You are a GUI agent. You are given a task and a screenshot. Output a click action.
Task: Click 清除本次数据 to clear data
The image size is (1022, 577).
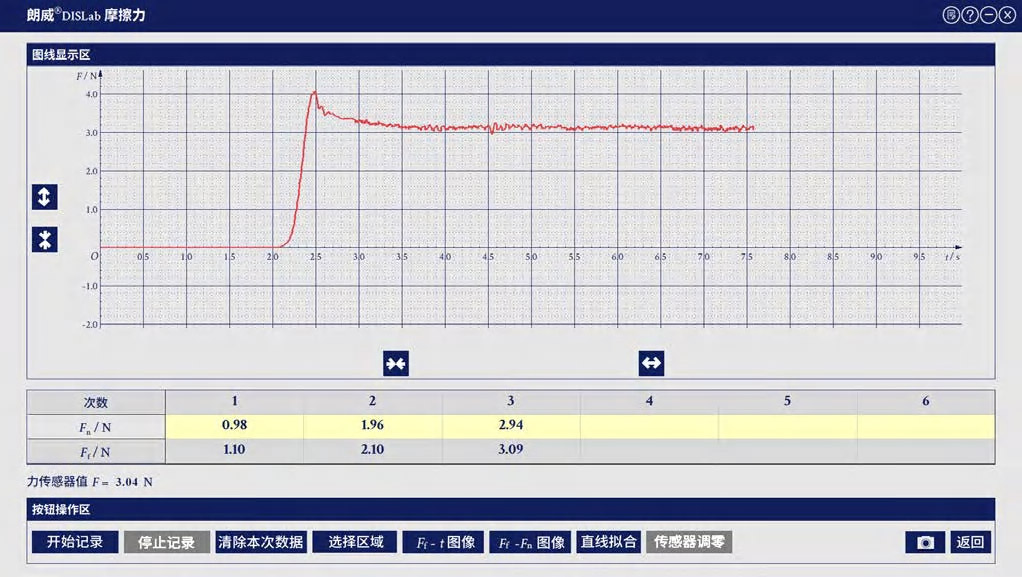tap(260, 542)
